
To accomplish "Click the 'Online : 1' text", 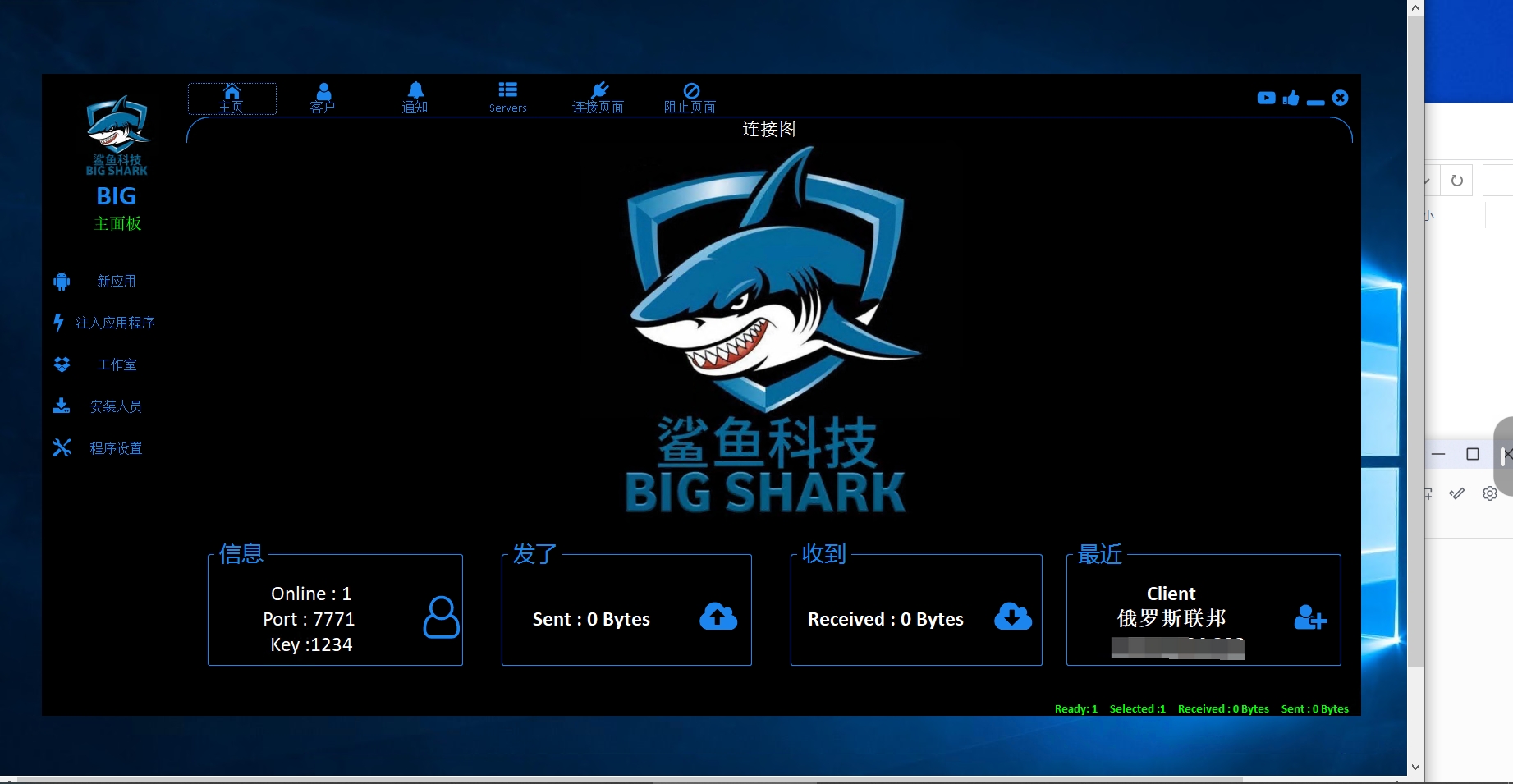I will (x=311, y=594).
